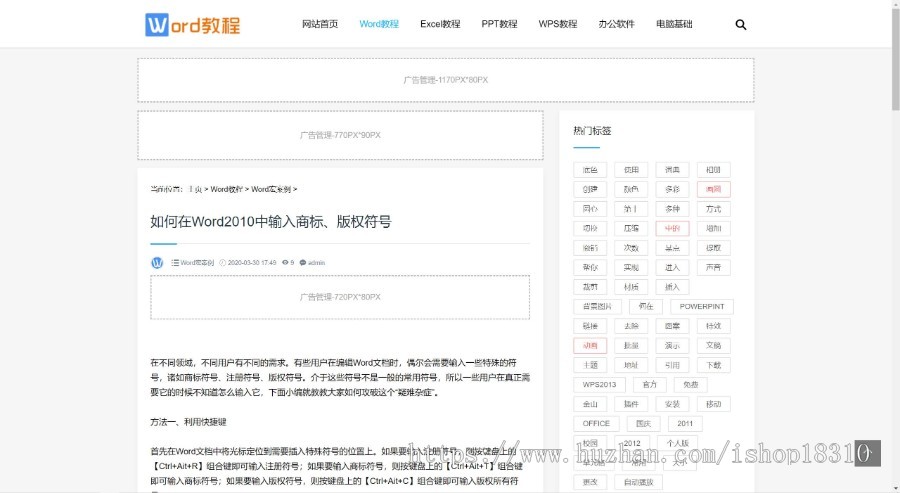This screenshot has width=900, height=493.
Task: Select the WPS2013 tag
Action: (599, 384)
